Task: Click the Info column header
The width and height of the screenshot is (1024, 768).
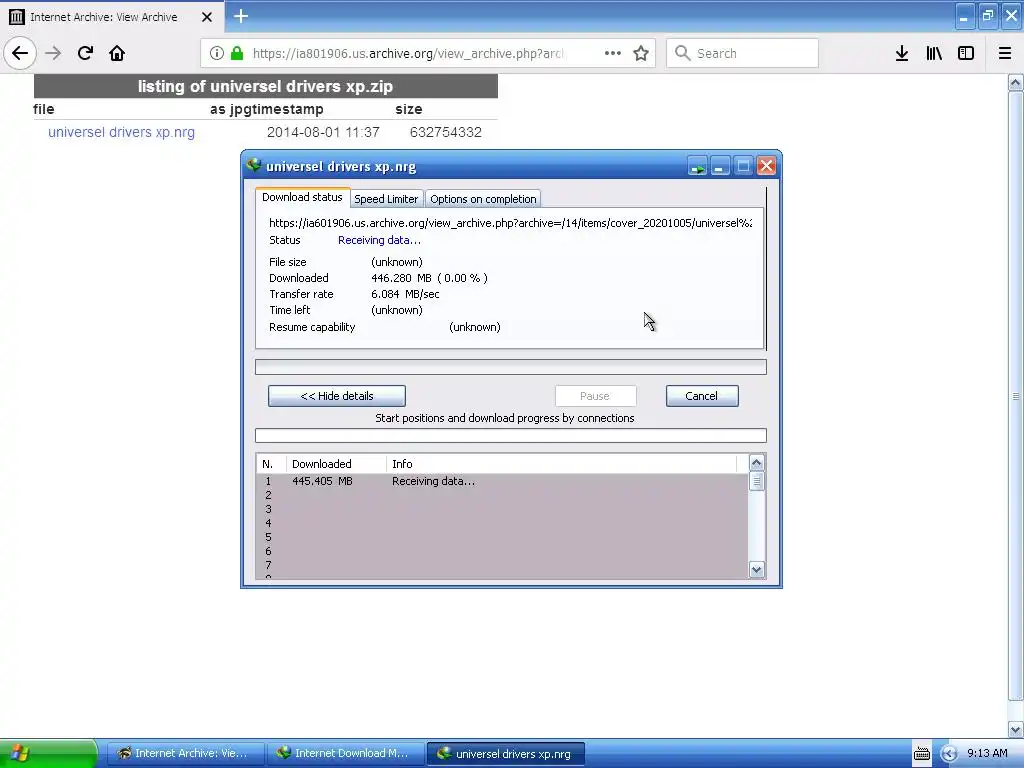Action: (562, 464)
